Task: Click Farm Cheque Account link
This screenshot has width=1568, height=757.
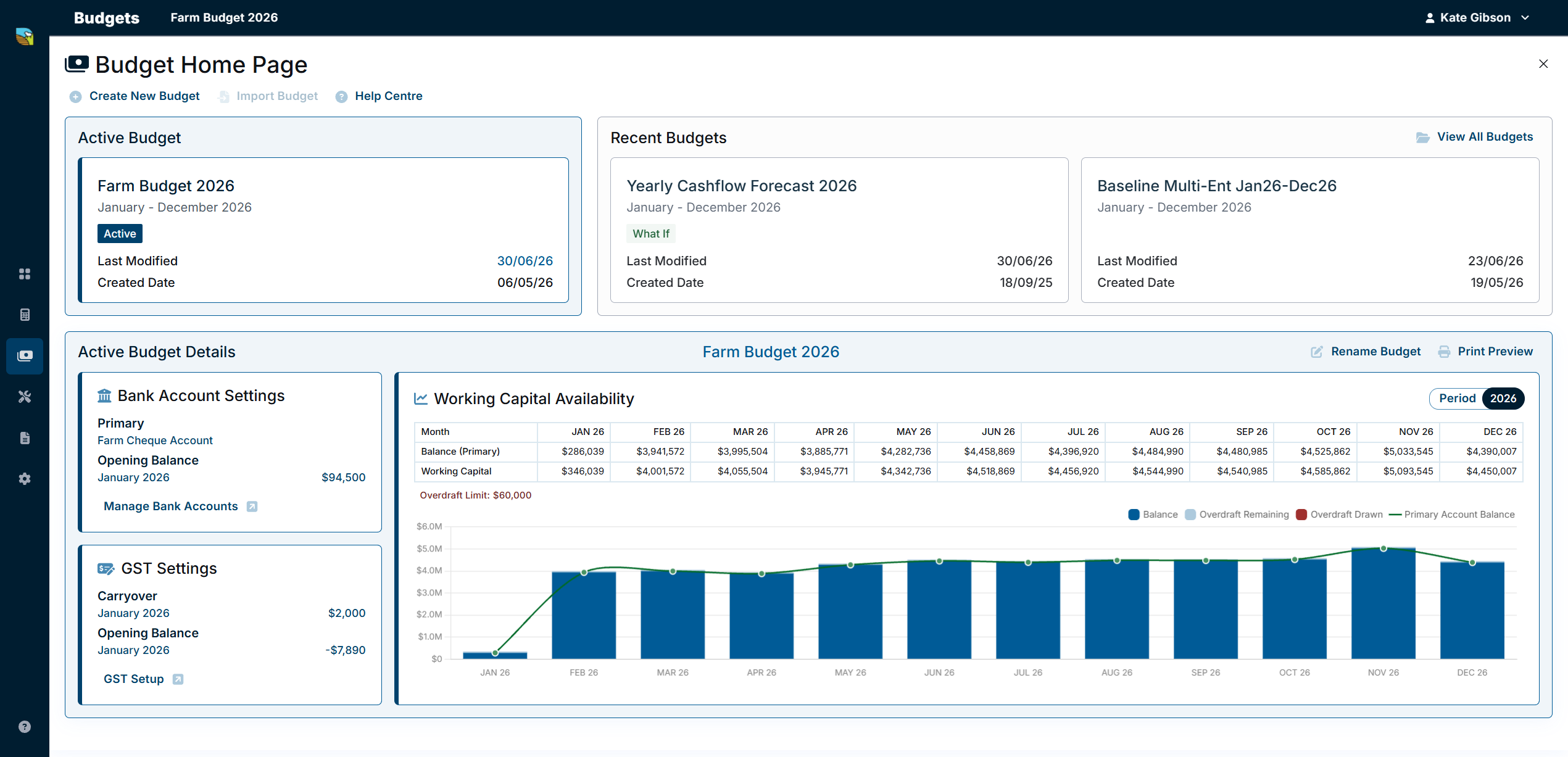Action: tap(156, 441)
